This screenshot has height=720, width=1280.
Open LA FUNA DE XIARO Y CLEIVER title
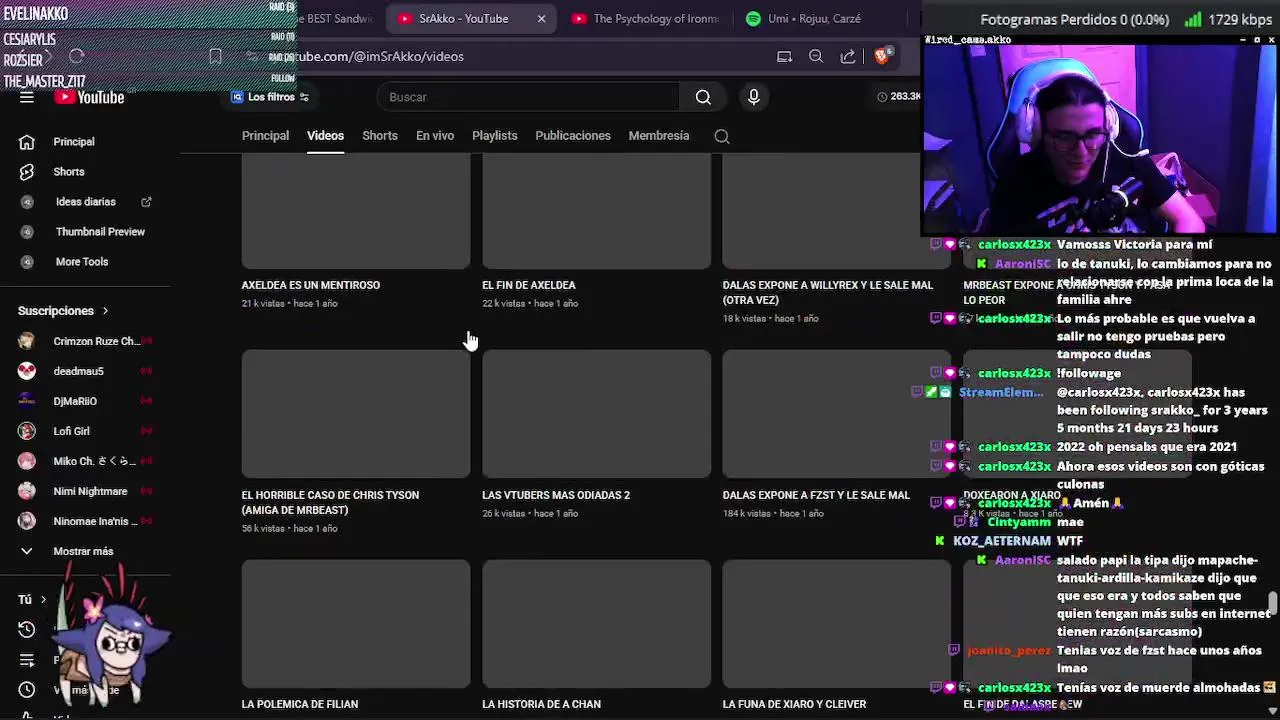[x=794, y=704]
